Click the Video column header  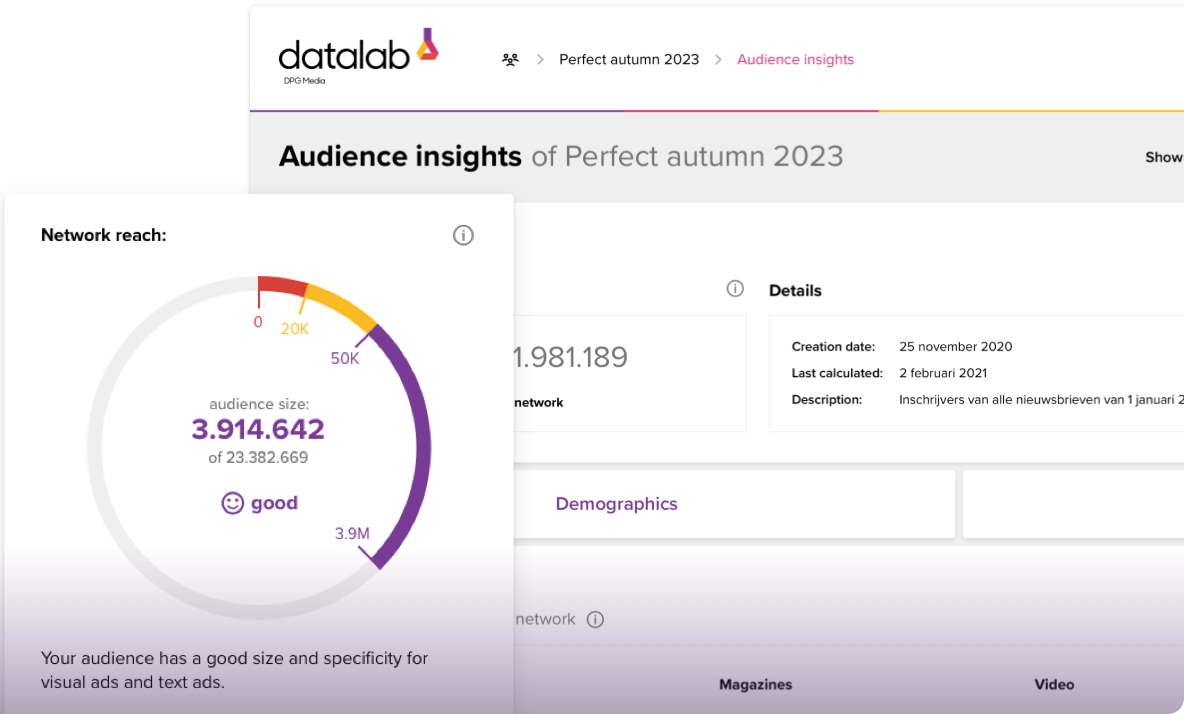point(1054,684)
